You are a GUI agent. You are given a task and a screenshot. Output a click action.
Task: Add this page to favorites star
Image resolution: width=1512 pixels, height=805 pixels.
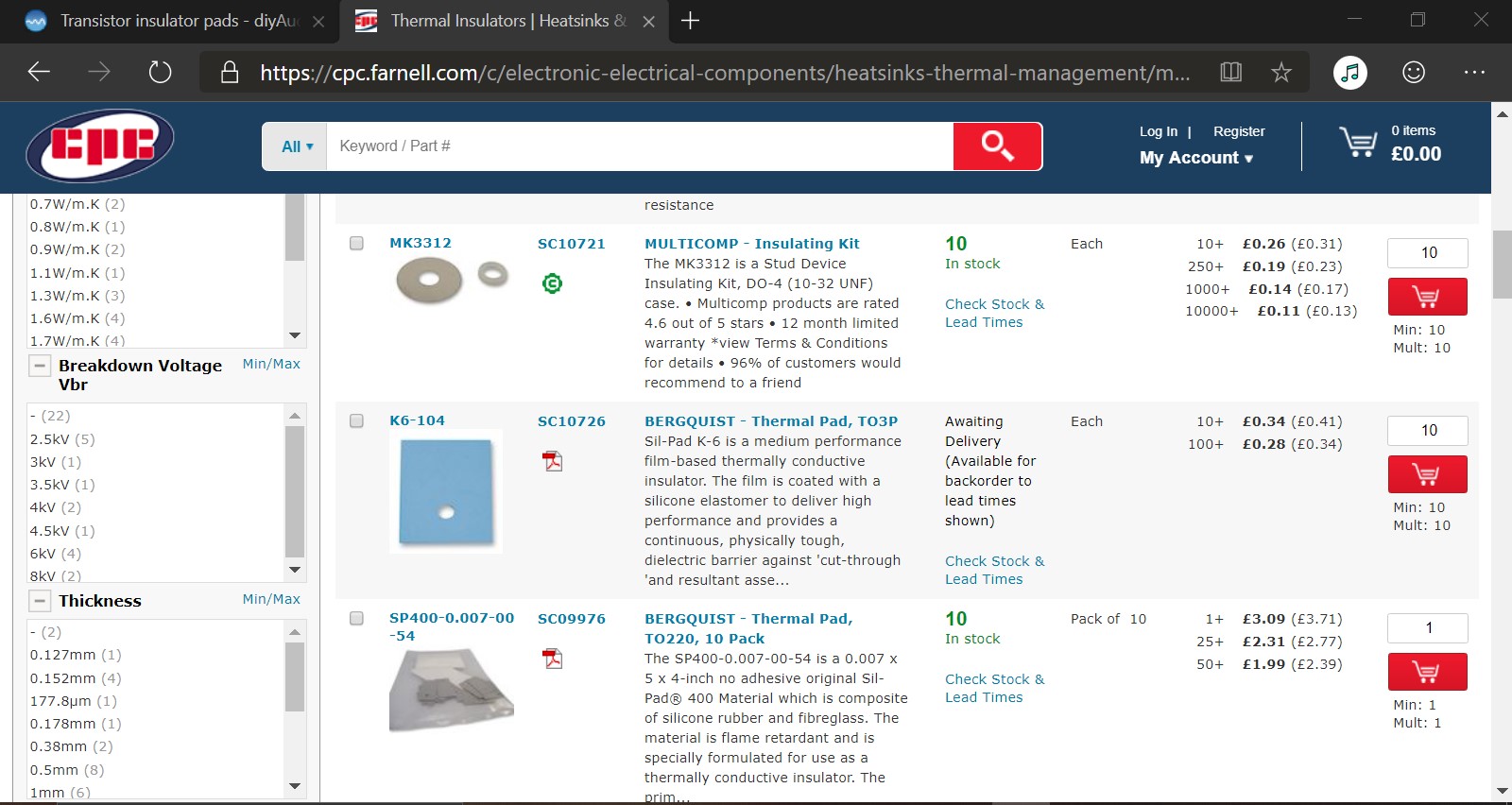pyautogui.click(x=1280, y=72)
